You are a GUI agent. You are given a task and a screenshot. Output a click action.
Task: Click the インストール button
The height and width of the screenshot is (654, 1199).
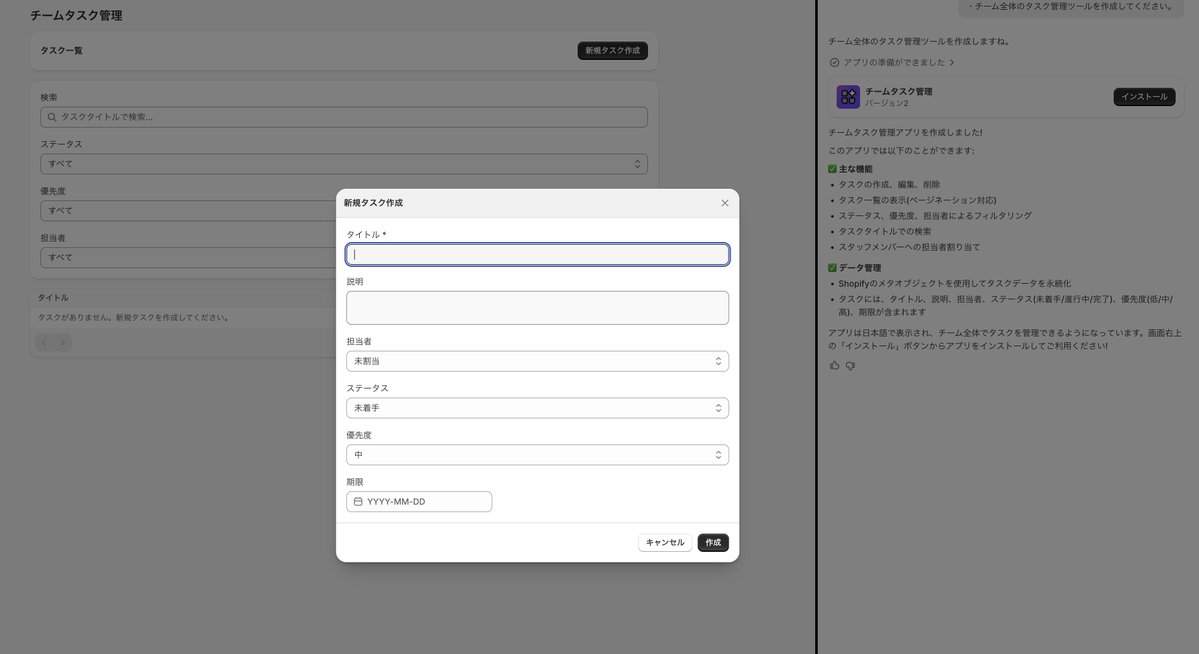coord(1144,96)
